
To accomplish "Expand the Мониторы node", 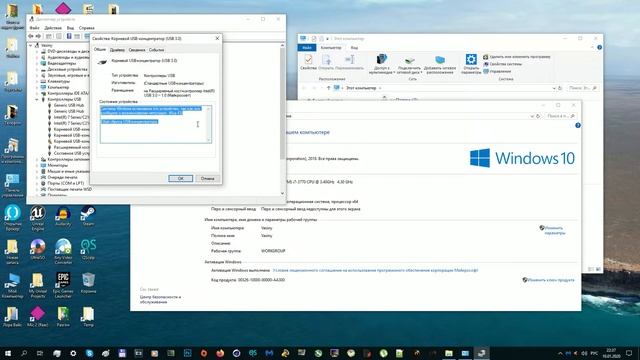I will point(37,165).
